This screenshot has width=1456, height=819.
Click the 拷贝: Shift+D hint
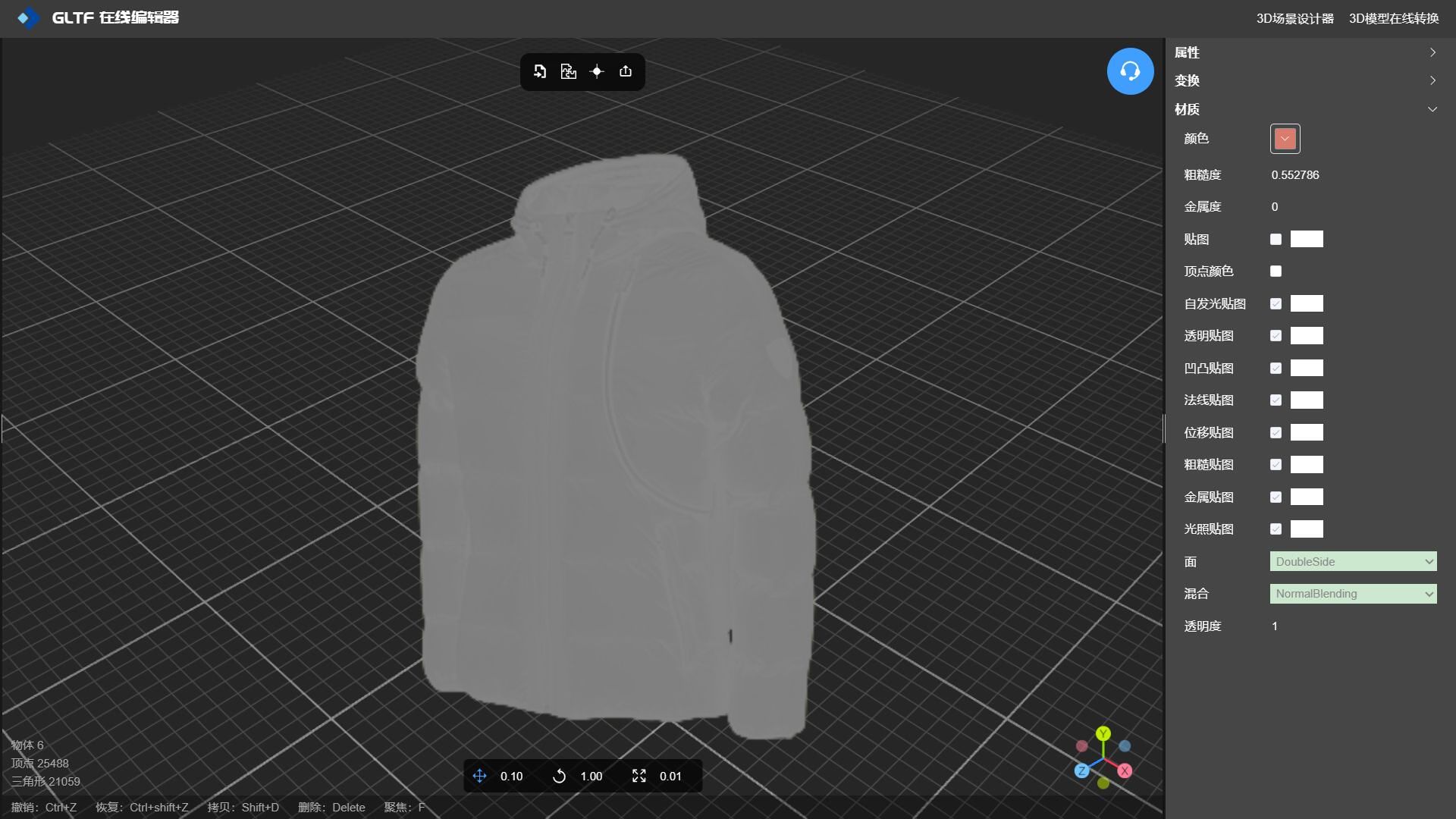[x=243, y=808]
